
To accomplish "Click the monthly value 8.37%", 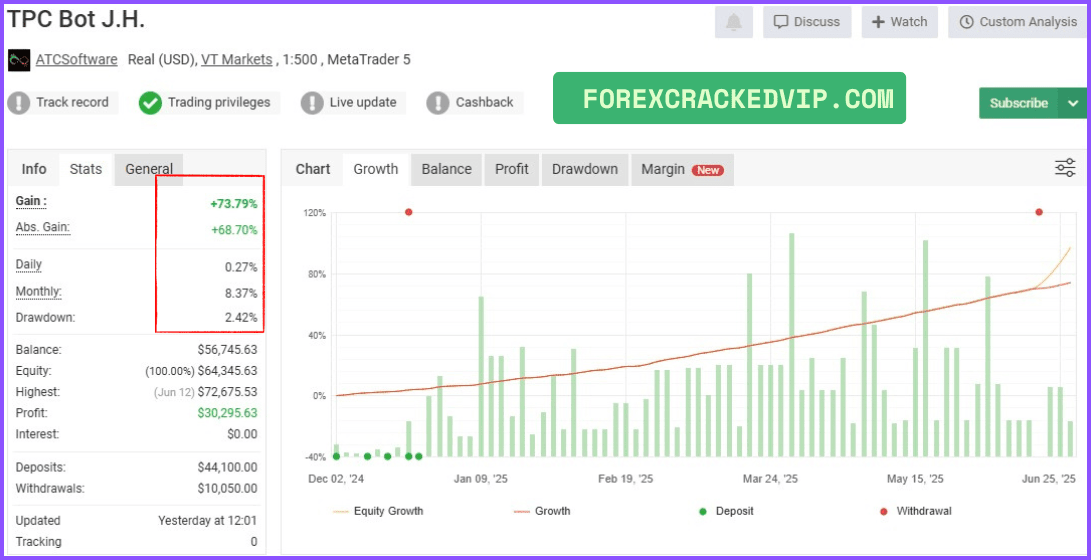I will click(x=239, y=293).
